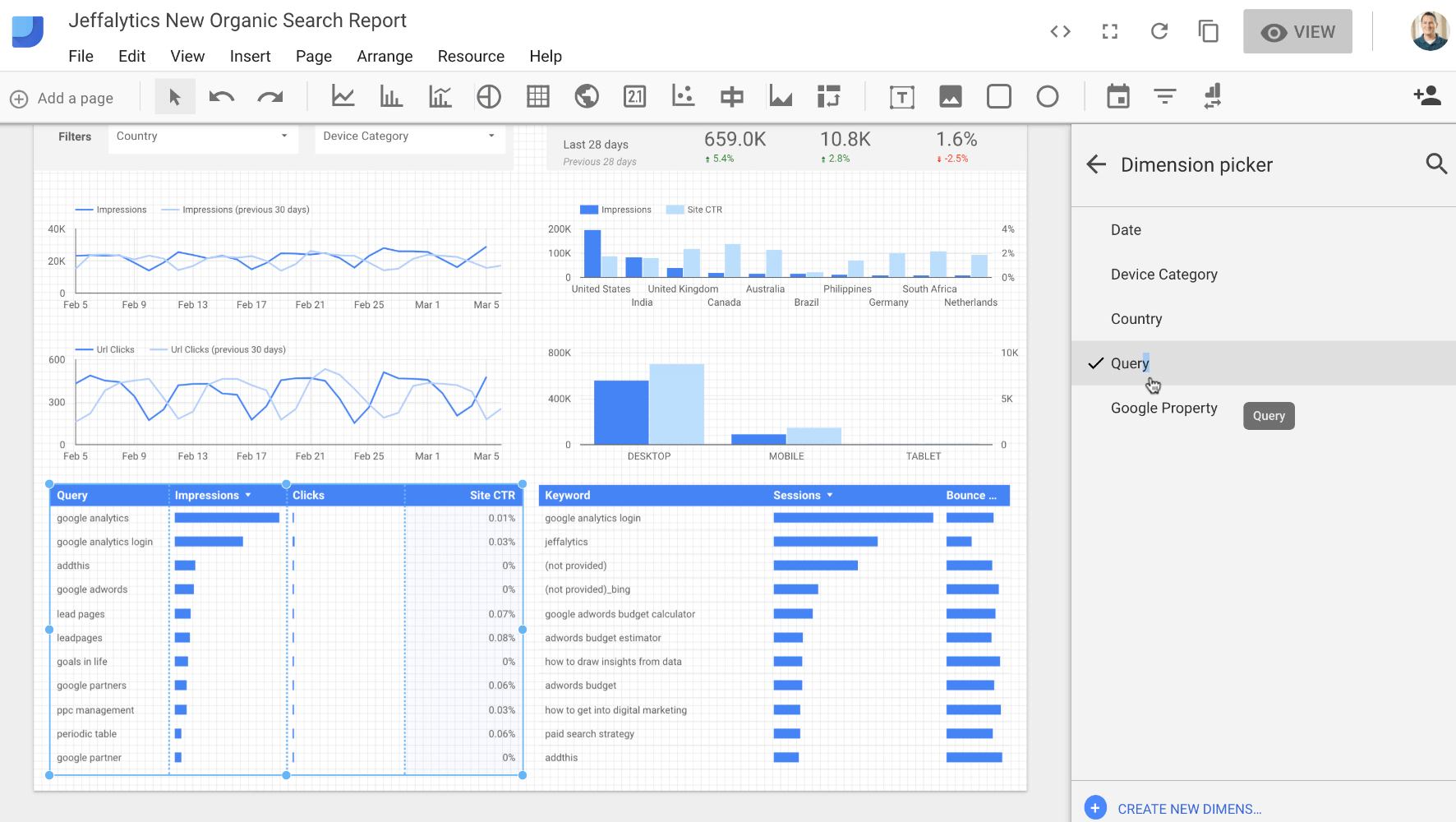
Task: Click the Query column header
Action: (x=72, y=495)
